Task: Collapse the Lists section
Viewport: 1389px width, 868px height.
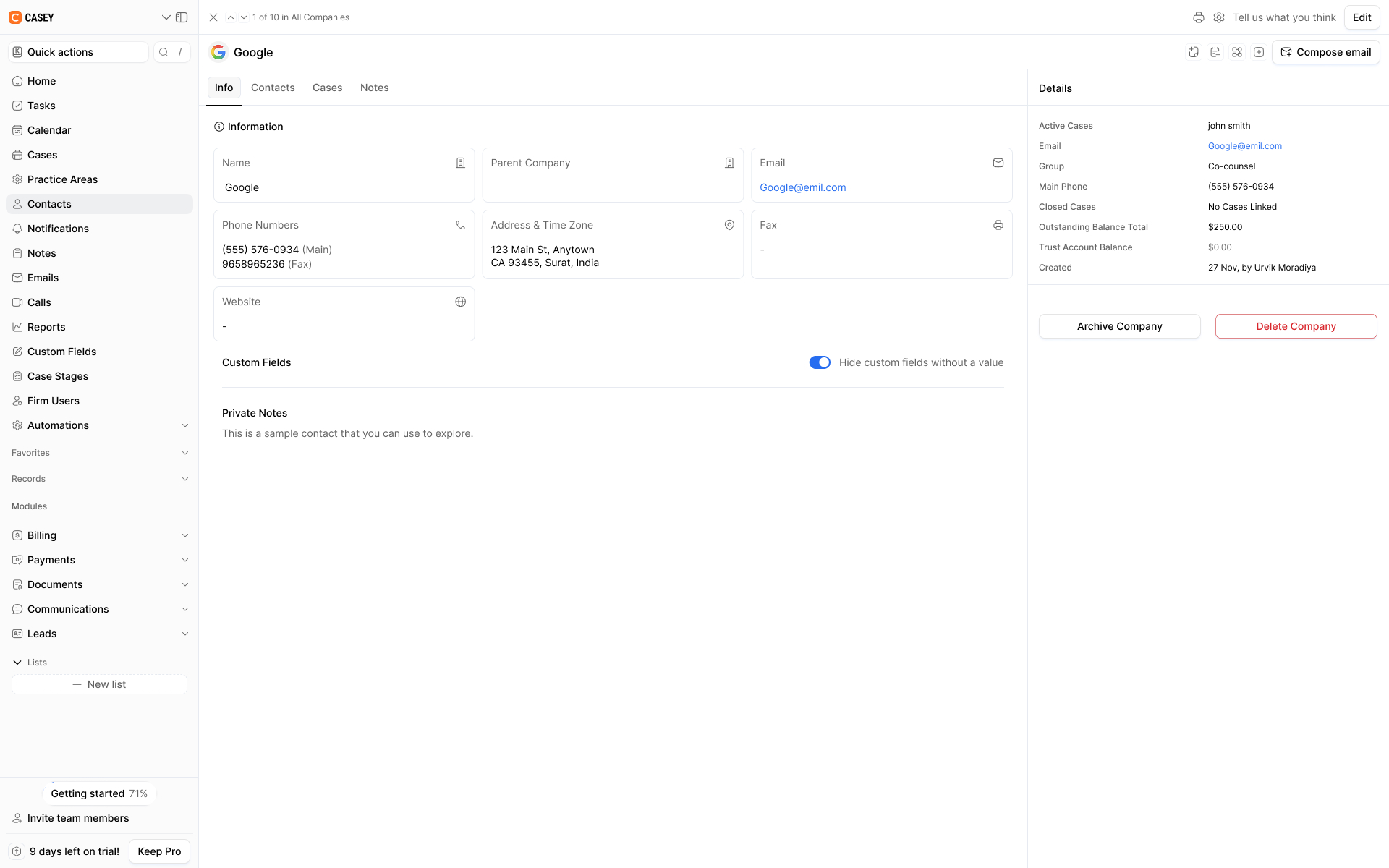Action: 17,663
